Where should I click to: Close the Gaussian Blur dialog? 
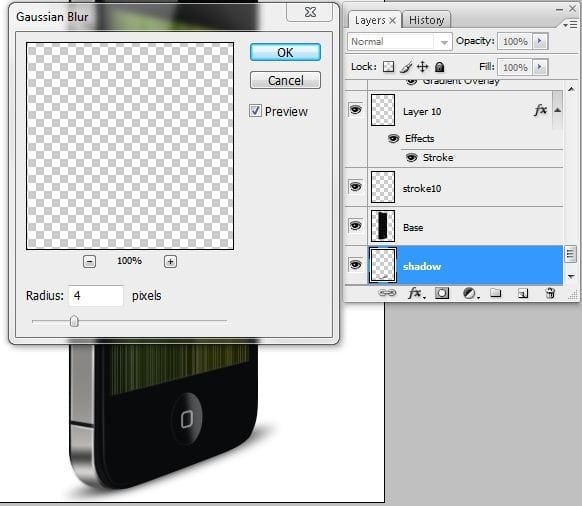[x=310, y=12]
